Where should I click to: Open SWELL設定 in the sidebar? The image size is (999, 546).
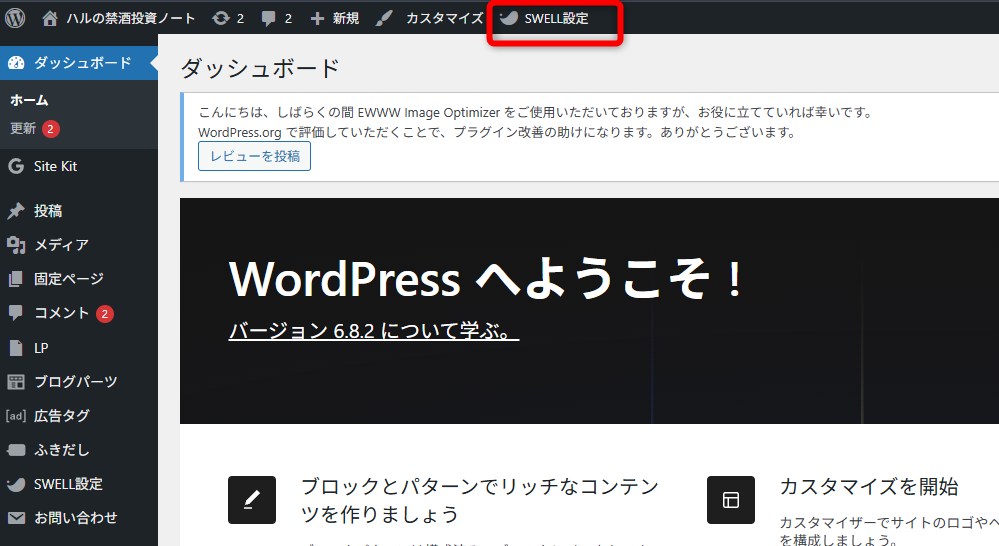(68, 484)
